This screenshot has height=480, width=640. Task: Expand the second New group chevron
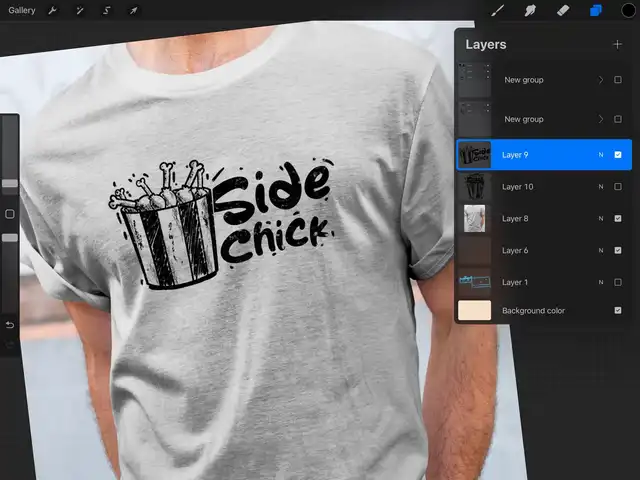click(x=601, y=119)
